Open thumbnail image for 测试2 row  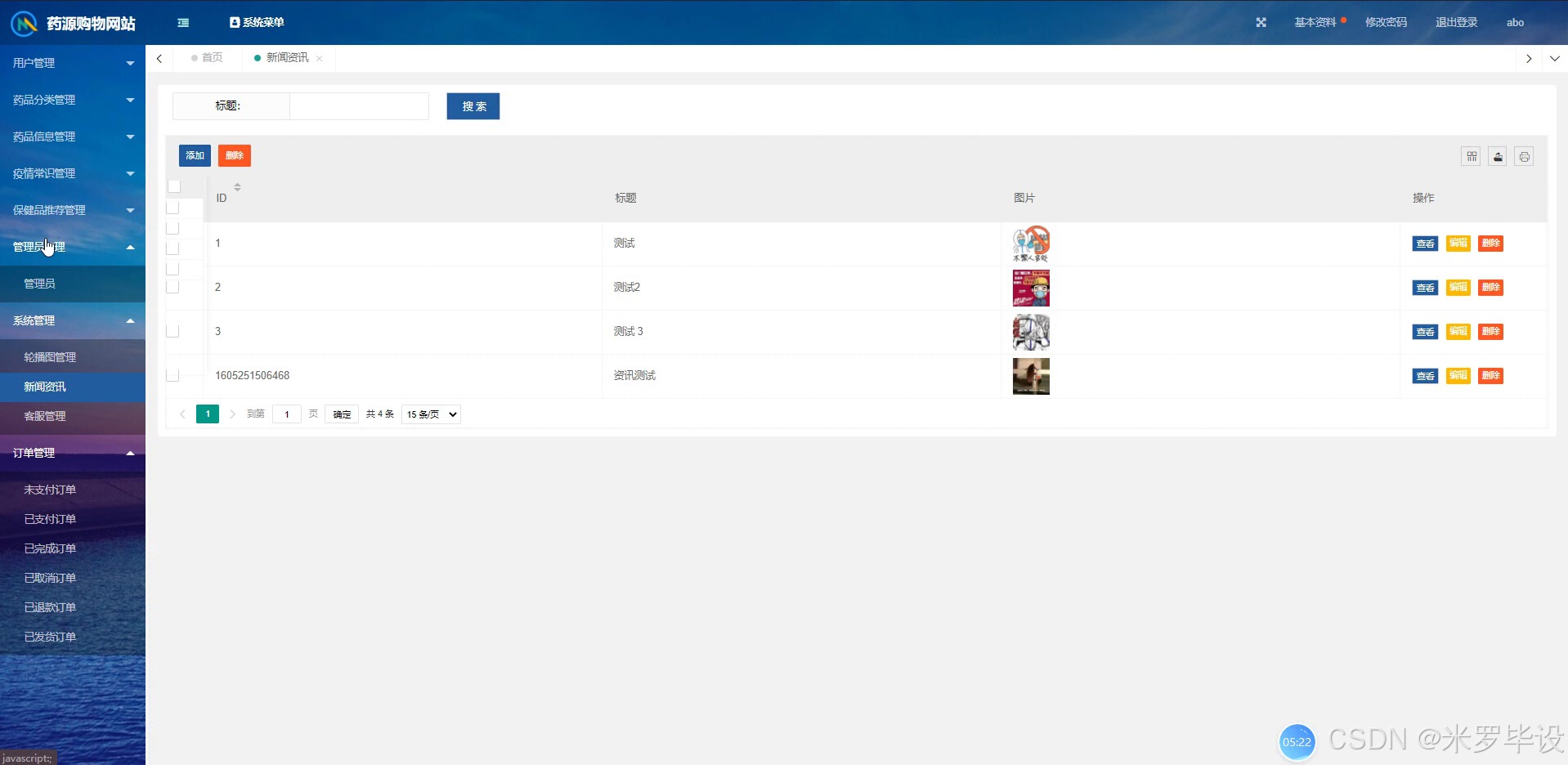coord(1031,288)
